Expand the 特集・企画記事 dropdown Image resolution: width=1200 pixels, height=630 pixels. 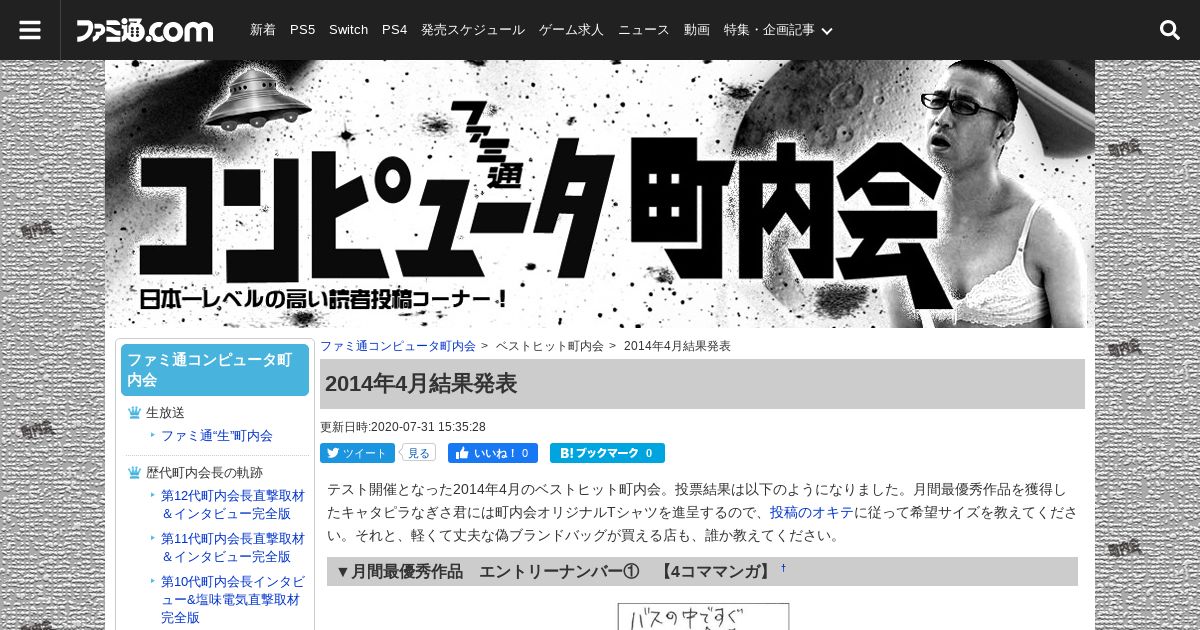coord(779,30)
